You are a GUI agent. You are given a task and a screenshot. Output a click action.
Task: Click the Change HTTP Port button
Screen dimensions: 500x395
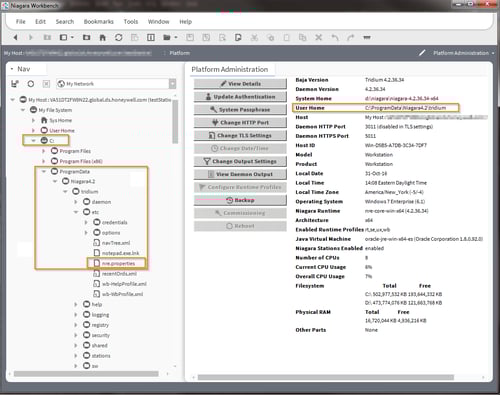[240, 123]
